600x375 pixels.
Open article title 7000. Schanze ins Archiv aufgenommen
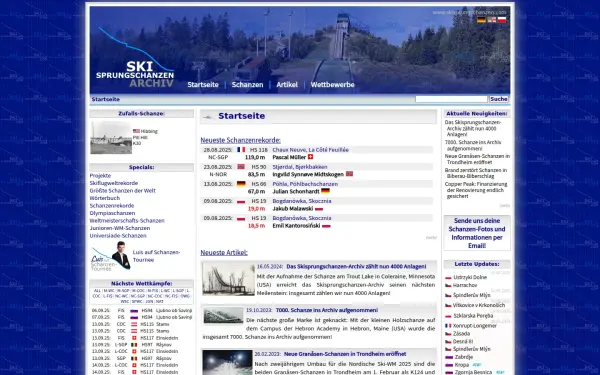tap(327, 310)
